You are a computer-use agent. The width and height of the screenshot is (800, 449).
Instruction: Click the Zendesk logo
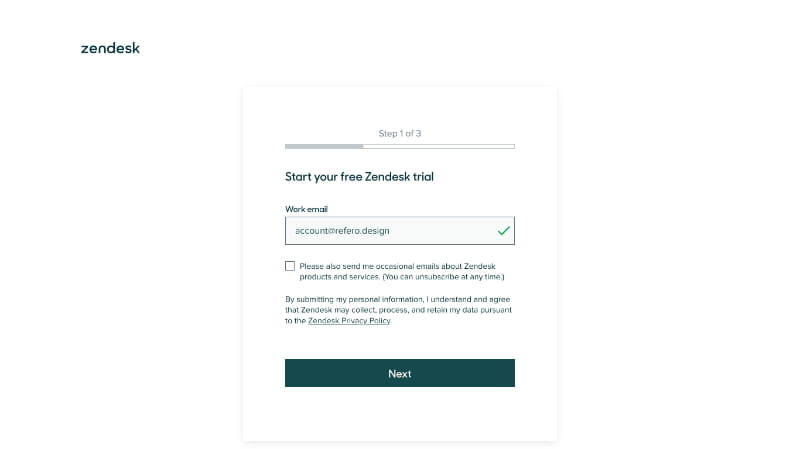(110, 48)
